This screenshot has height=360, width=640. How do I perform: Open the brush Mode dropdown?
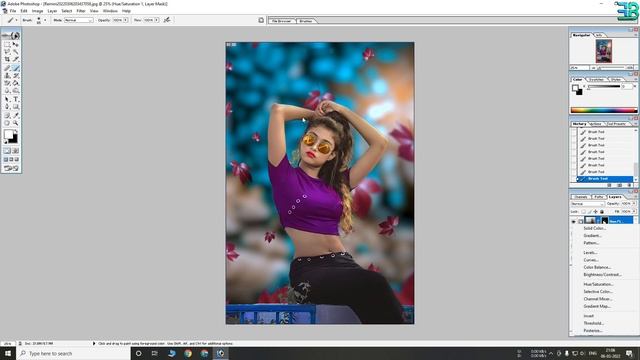pos(78,20)
